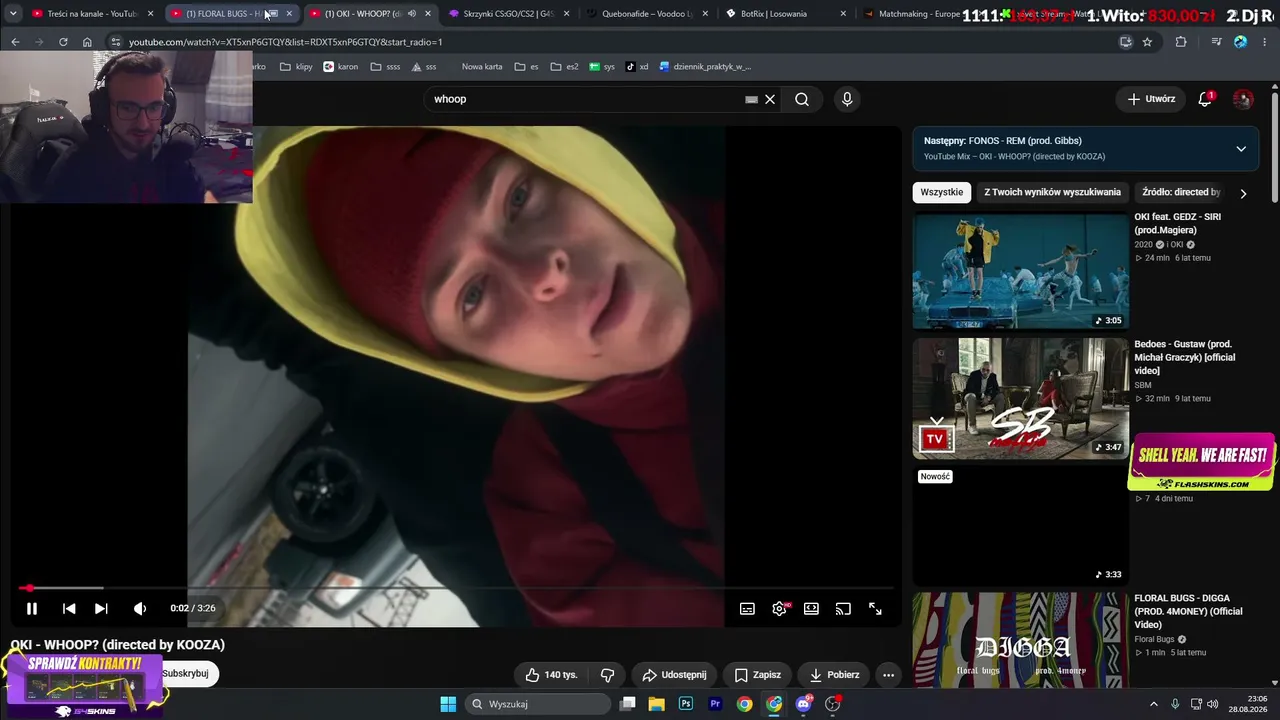Click the taskbar Wyszukaj search box
The image size is (1280, 720).
(539, 704)
